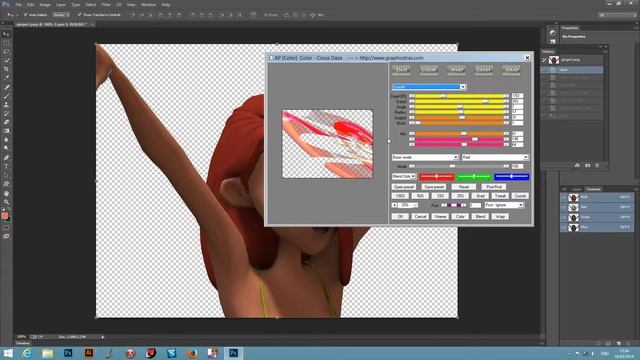Open the File menu
Screen dimensions: 640x360
tap(18, 4)
